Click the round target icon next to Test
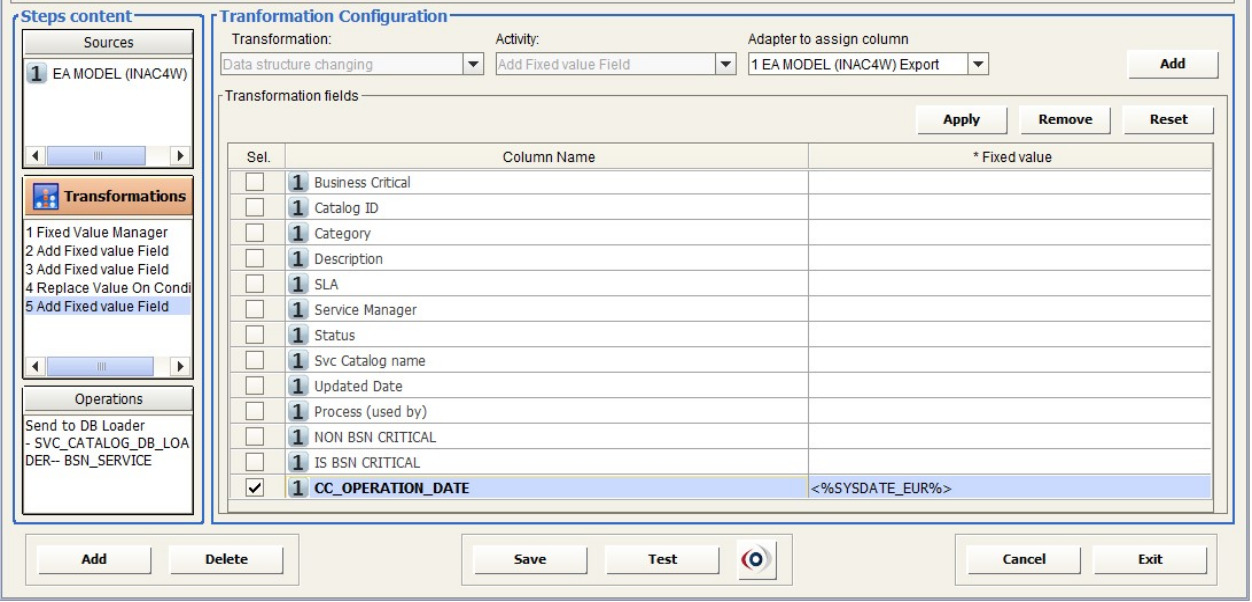This screenshot has height=602, width=1252. pyautogui.click(x=757, y=559)
